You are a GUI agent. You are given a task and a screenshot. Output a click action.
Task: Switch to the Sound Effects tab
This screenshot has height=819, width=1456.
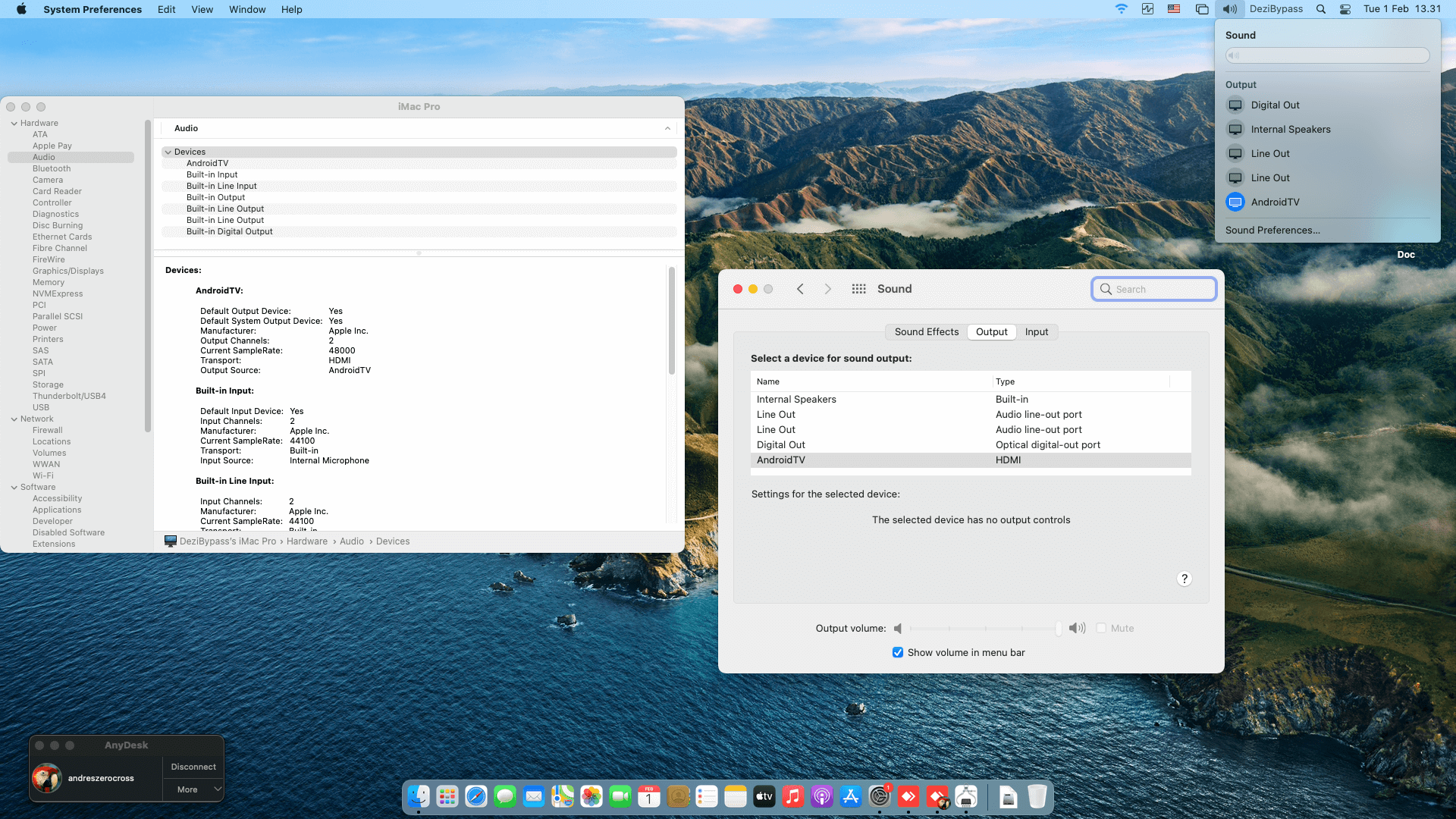(926, 331)
